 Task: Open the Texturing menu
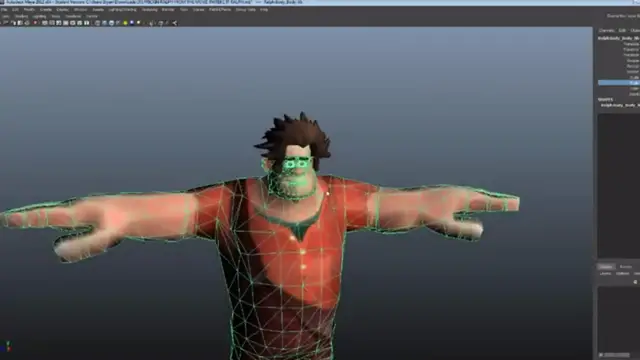[149, 9]
